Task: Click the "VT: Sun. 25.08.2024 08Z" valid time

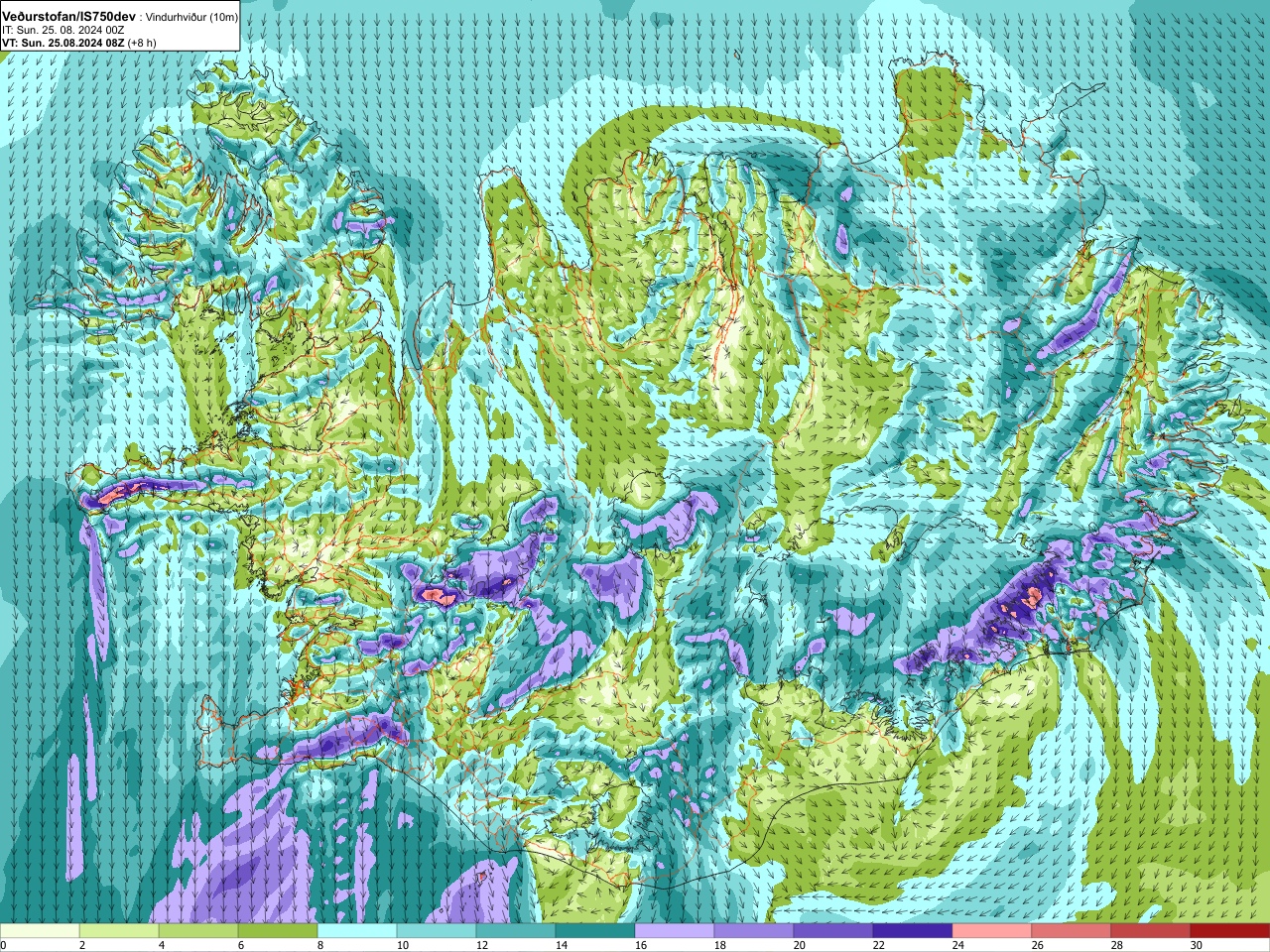Action: (63, 43)
